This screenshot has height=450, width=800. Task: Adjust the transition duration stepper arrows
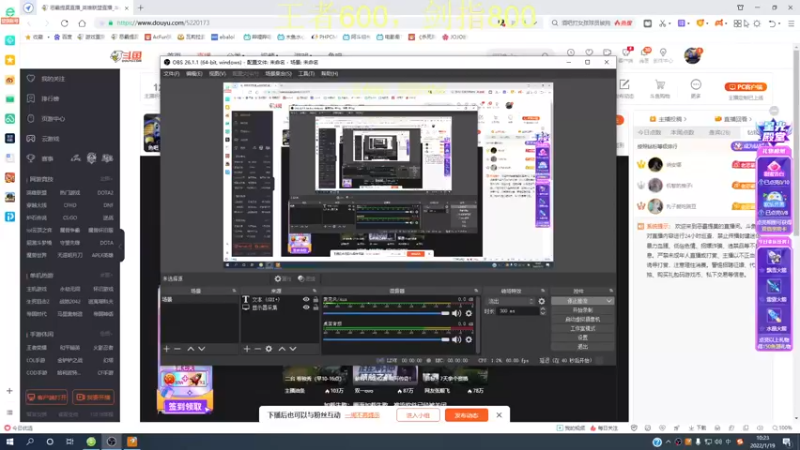coord(542,311)
